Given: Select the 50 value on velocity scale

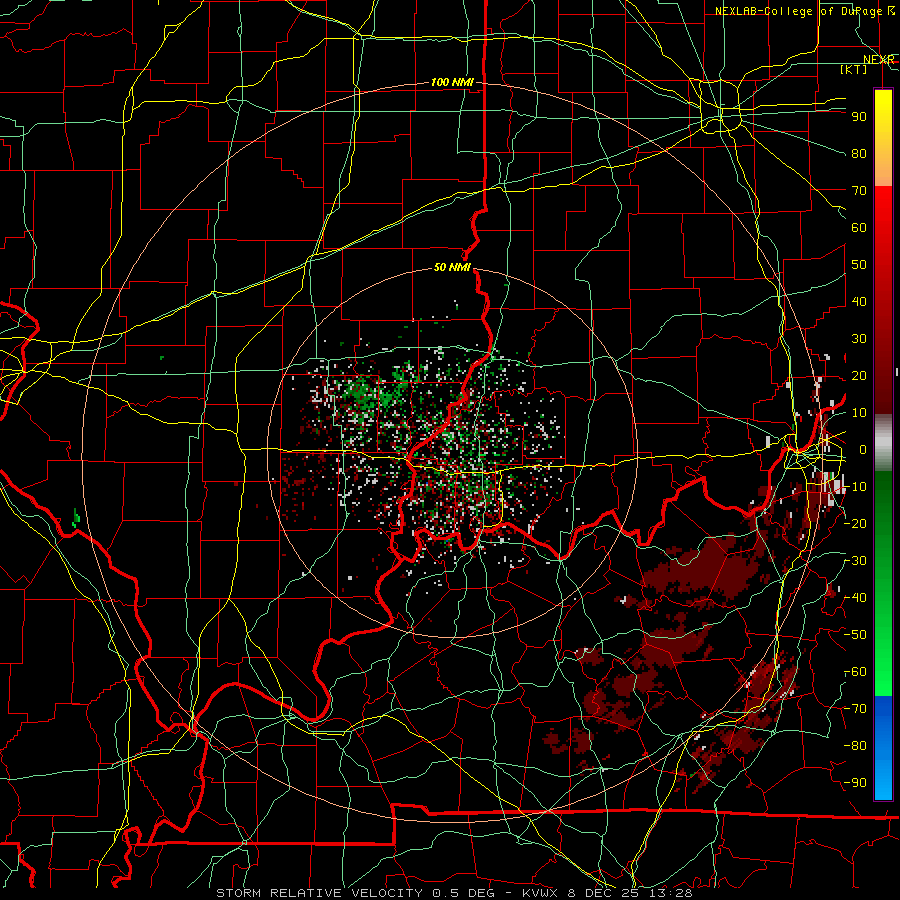Looking at the screenshot, I should (859, 265).
